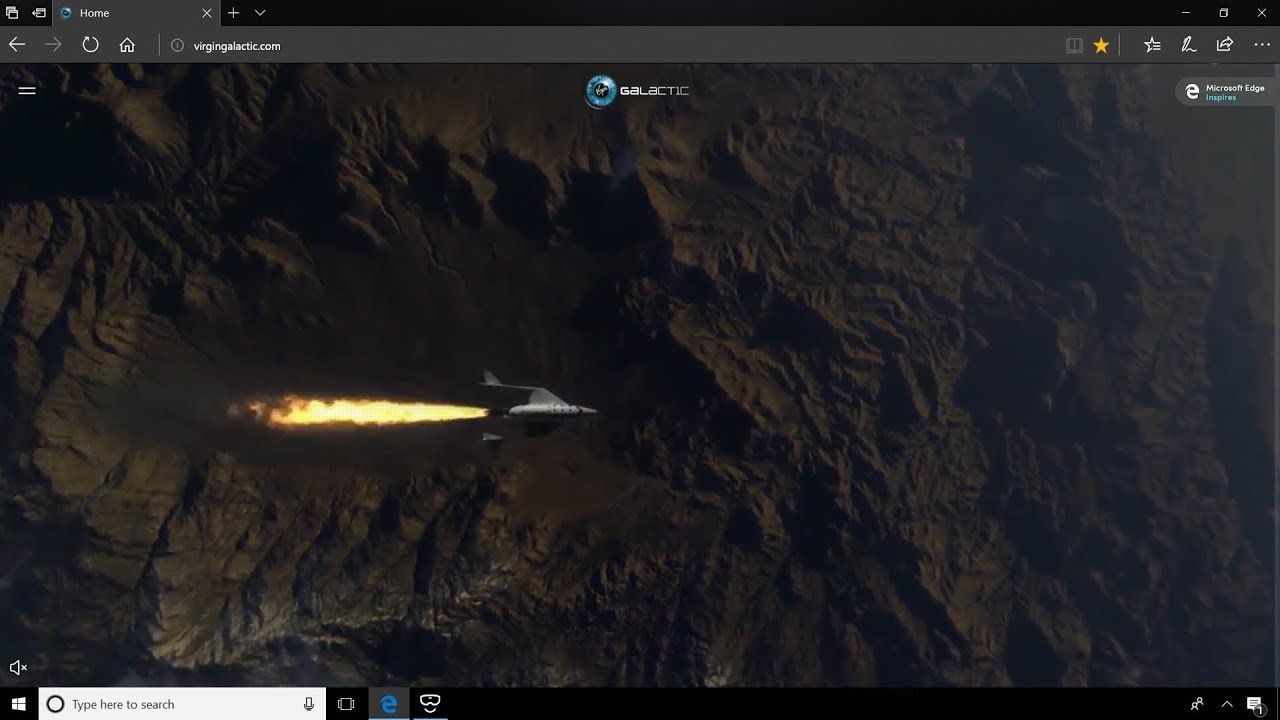Click the Add notes pen icon
The width and height of the screenshot is (1280, 720).
pyautogui.click(x=1188, y=45)
